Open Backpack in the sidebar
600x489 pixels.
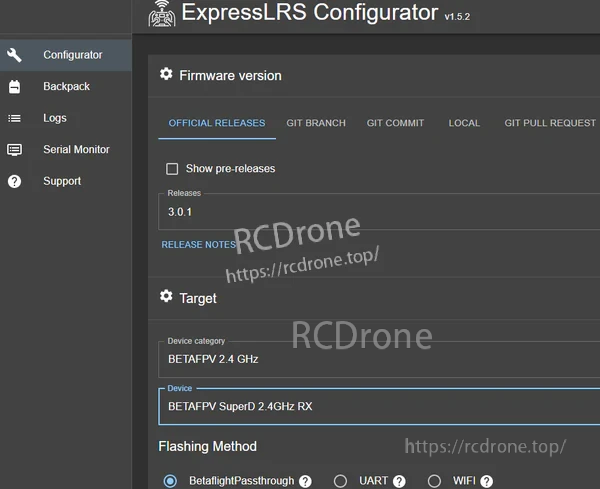pos(66,86)
